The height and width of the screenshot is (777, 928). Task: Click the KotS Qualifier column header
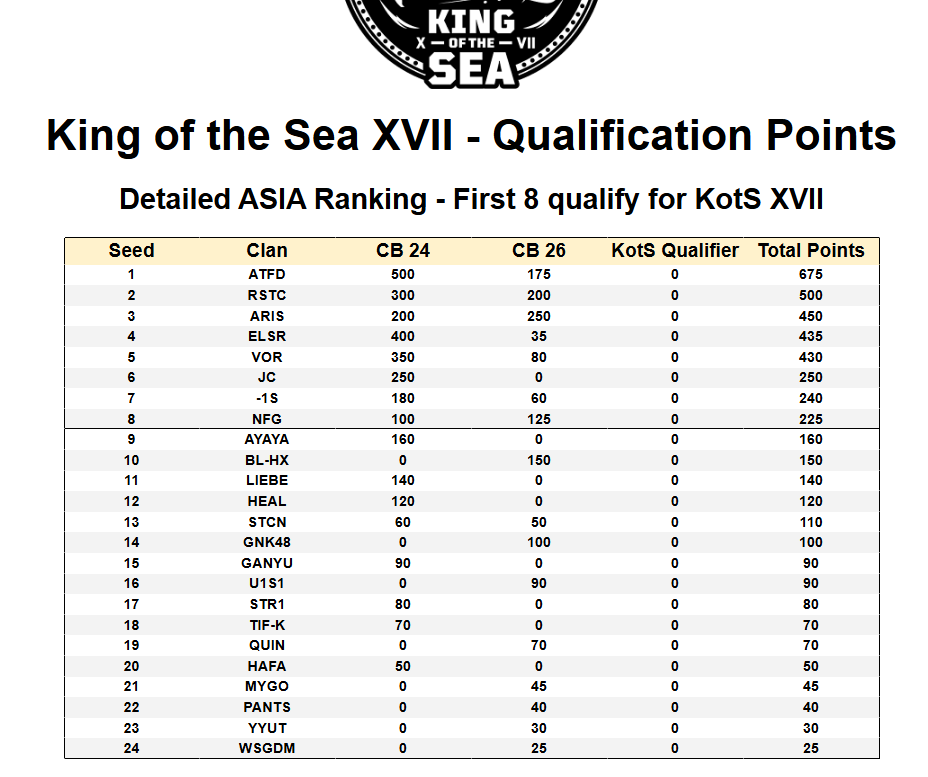tap(675, 250)
